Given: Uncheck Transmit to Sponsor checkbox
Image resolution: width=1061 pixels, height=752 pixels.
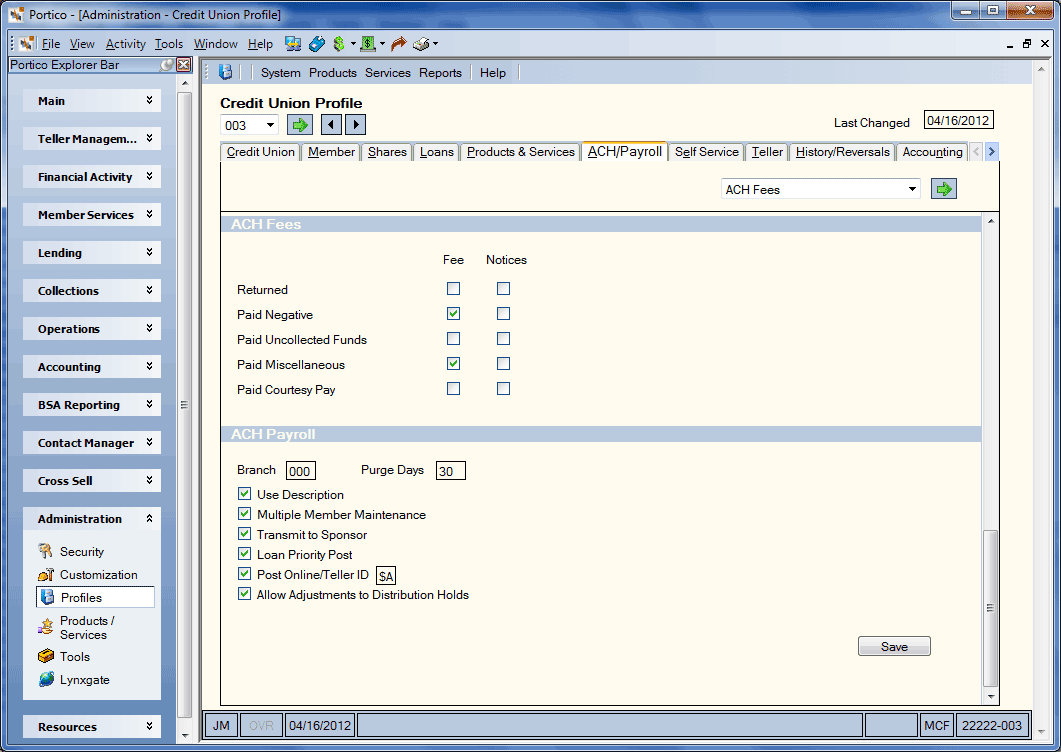Looking at the screenshot, I should point(244,534).
